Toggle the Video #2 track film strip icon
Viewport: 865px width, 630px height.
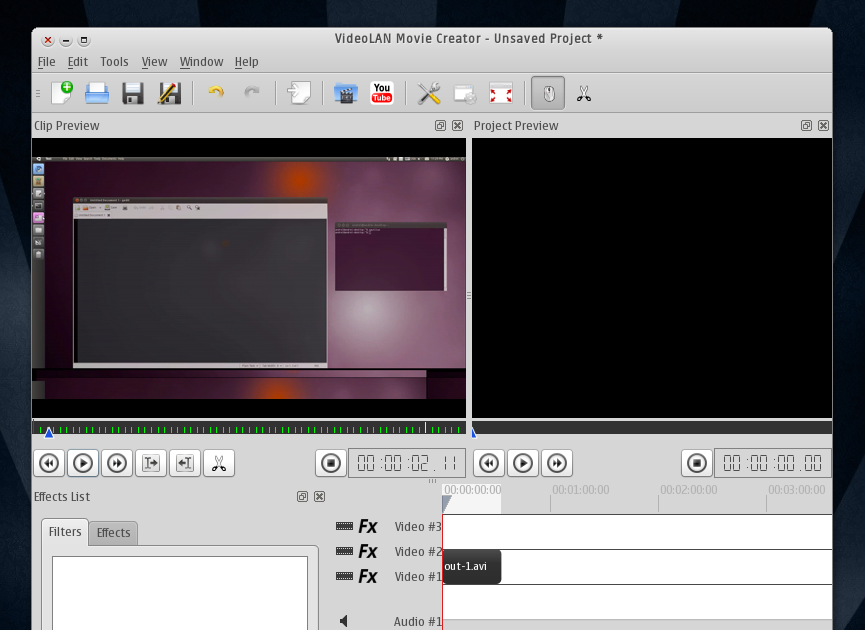(x=344, y=551)
